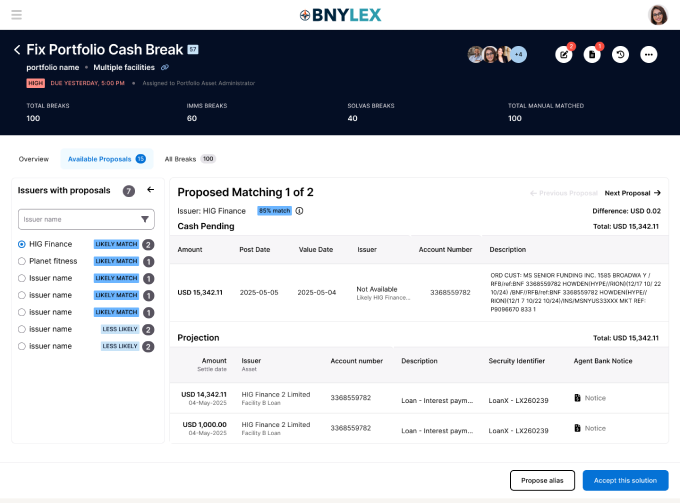Screen dimensions: 680x503
Task: View the +4 additional collaborators
Action: [518, 55]
